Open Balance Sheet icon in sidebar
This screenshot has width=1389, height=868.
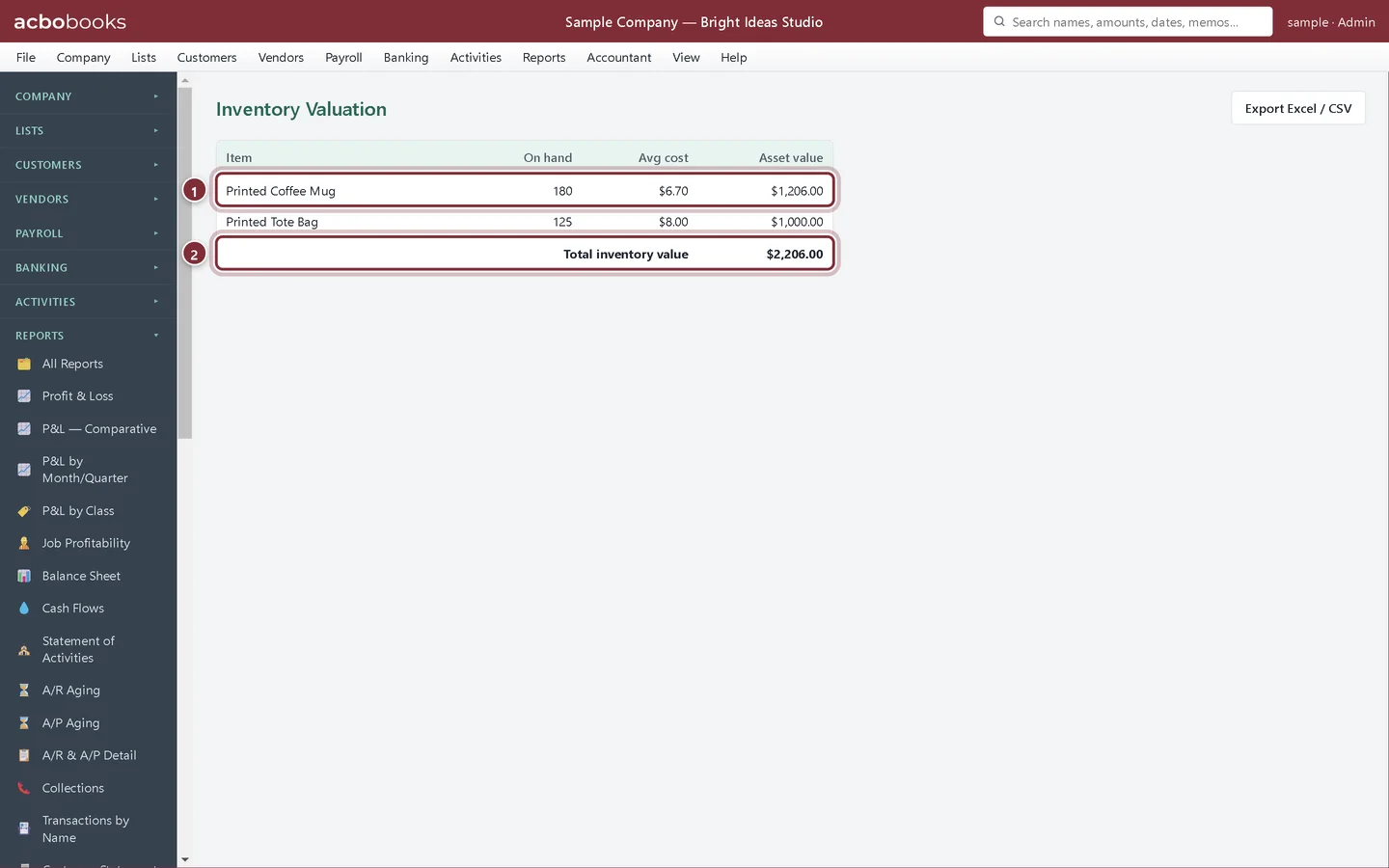(24, 576)
